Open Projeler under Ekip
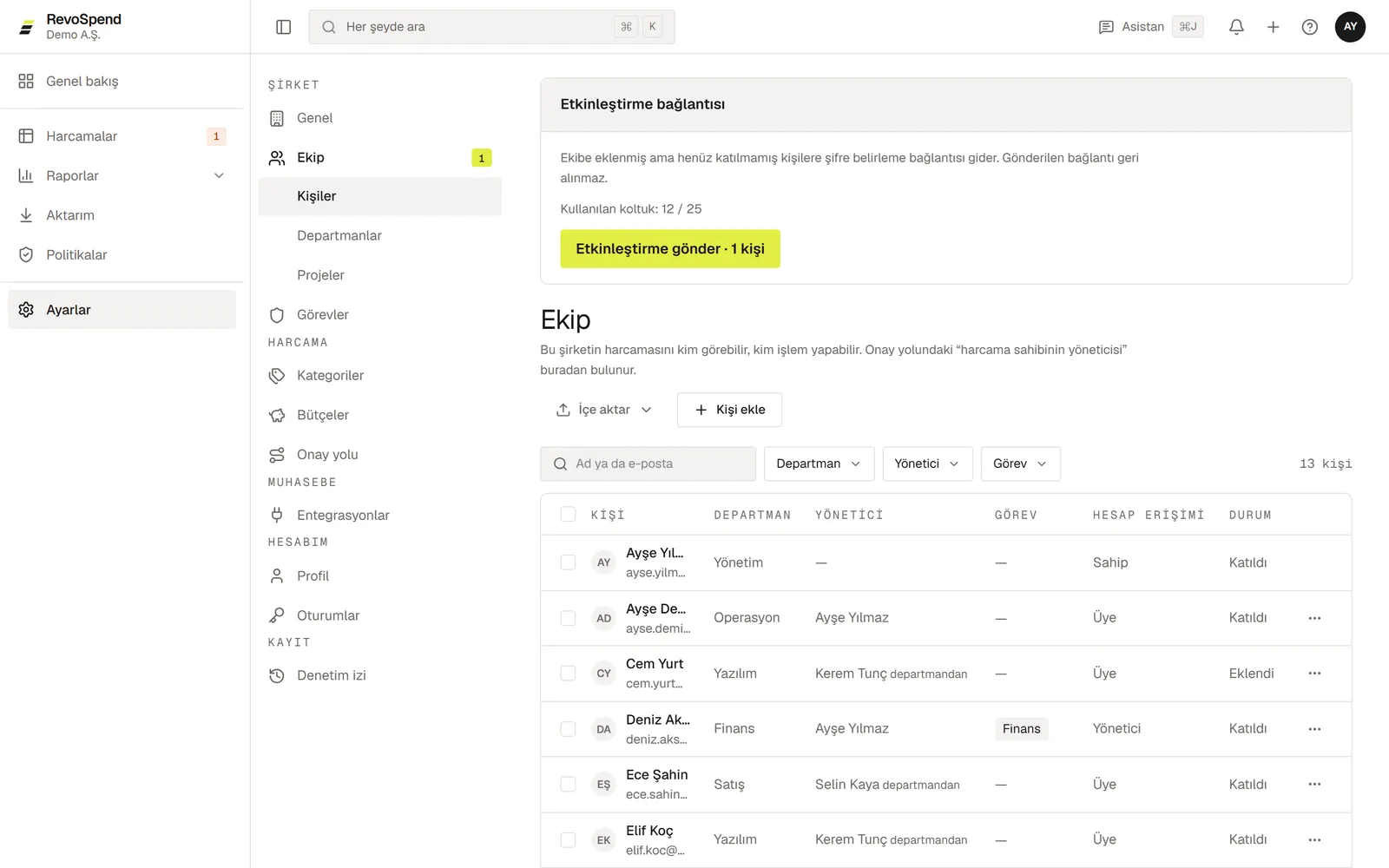Viewport: 1389px width, 868px height. tap(380, 275)
